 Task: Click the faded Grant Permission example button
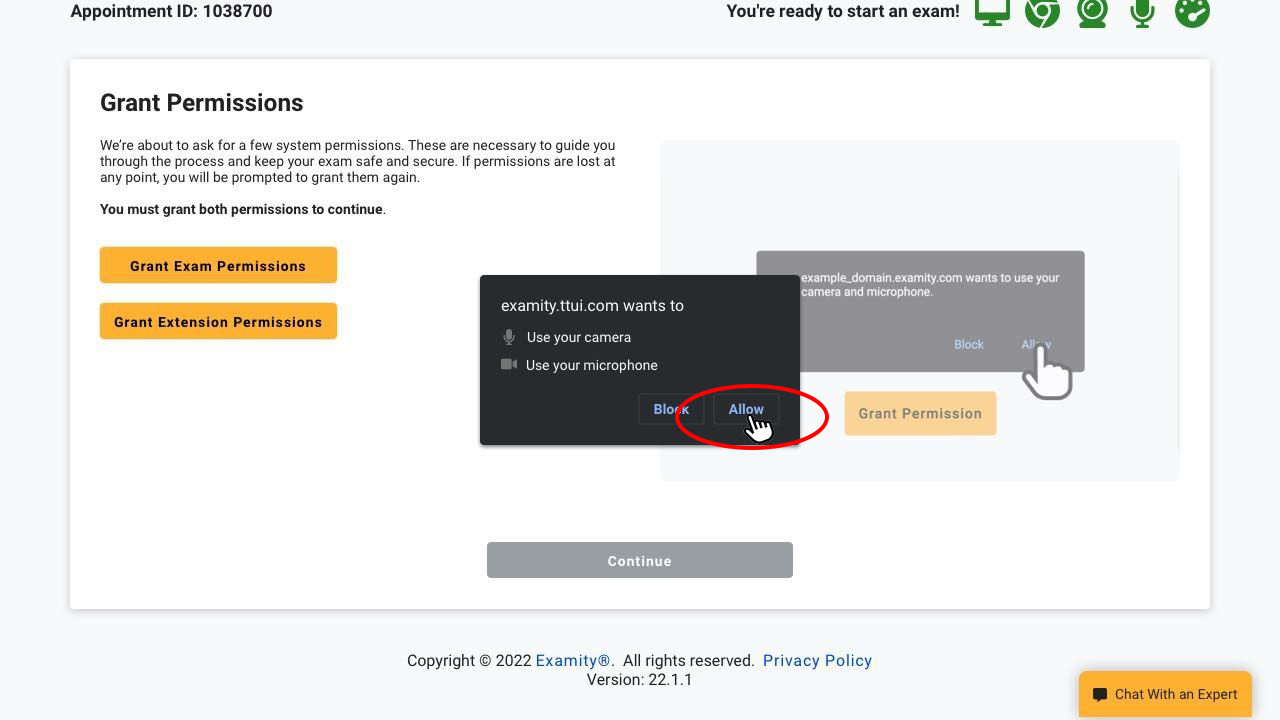920,413
